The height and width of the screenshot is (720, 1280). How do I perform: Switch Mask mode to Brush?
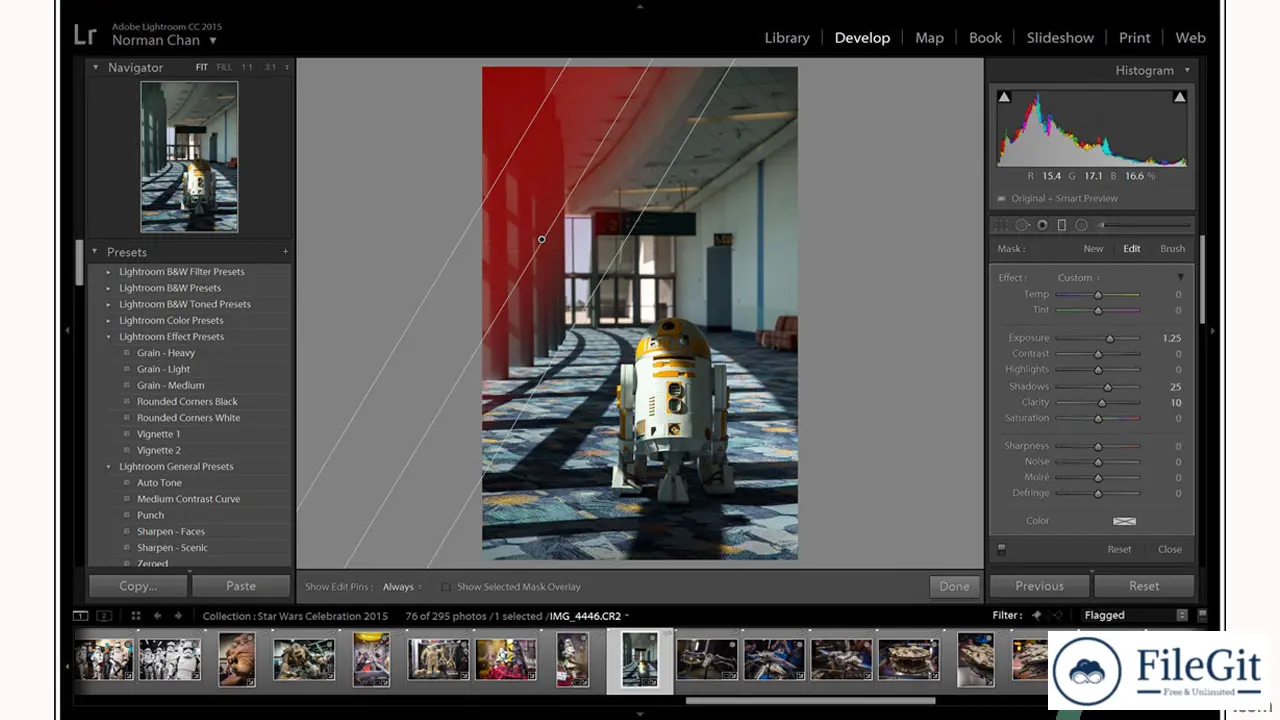pos(1173,249)
